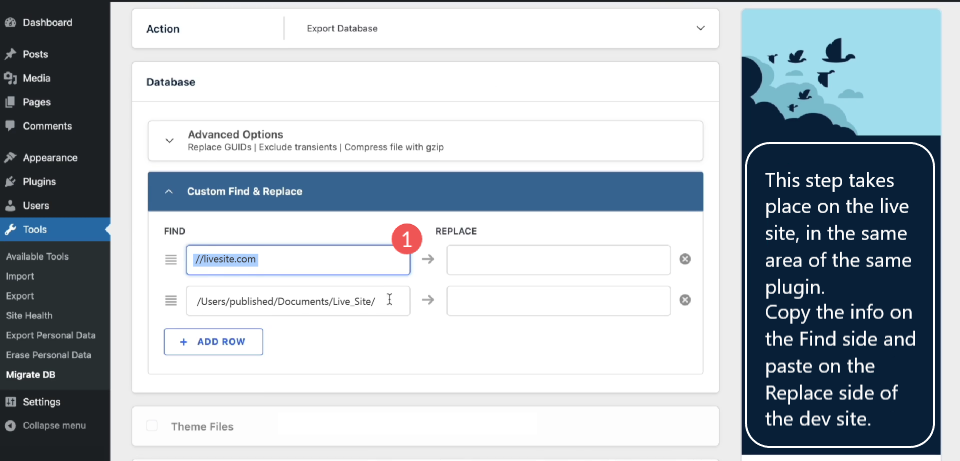Expand the Advanced Options panel

(426, 140)
